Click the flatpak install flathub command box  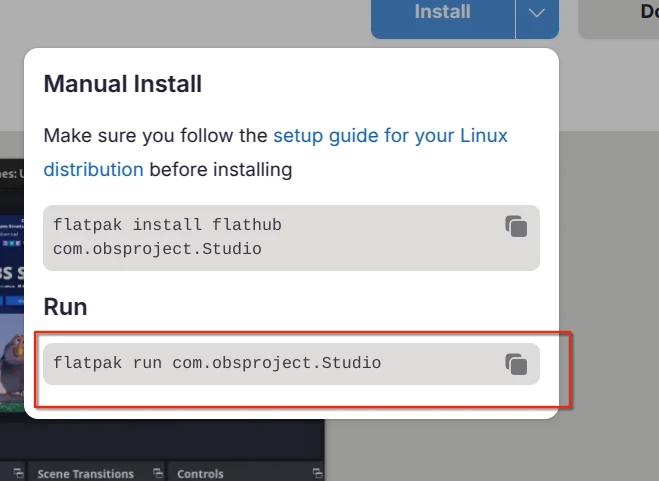[x=291, y=238]
